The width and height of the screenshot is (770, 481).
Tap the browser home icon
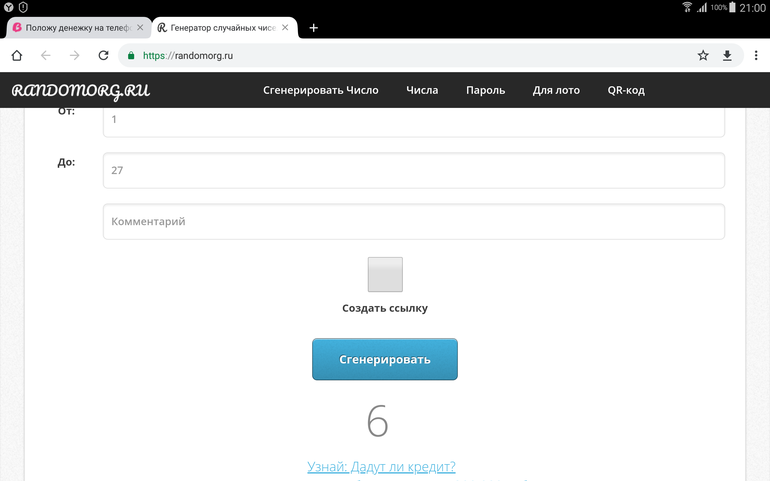tap(16, 56)
